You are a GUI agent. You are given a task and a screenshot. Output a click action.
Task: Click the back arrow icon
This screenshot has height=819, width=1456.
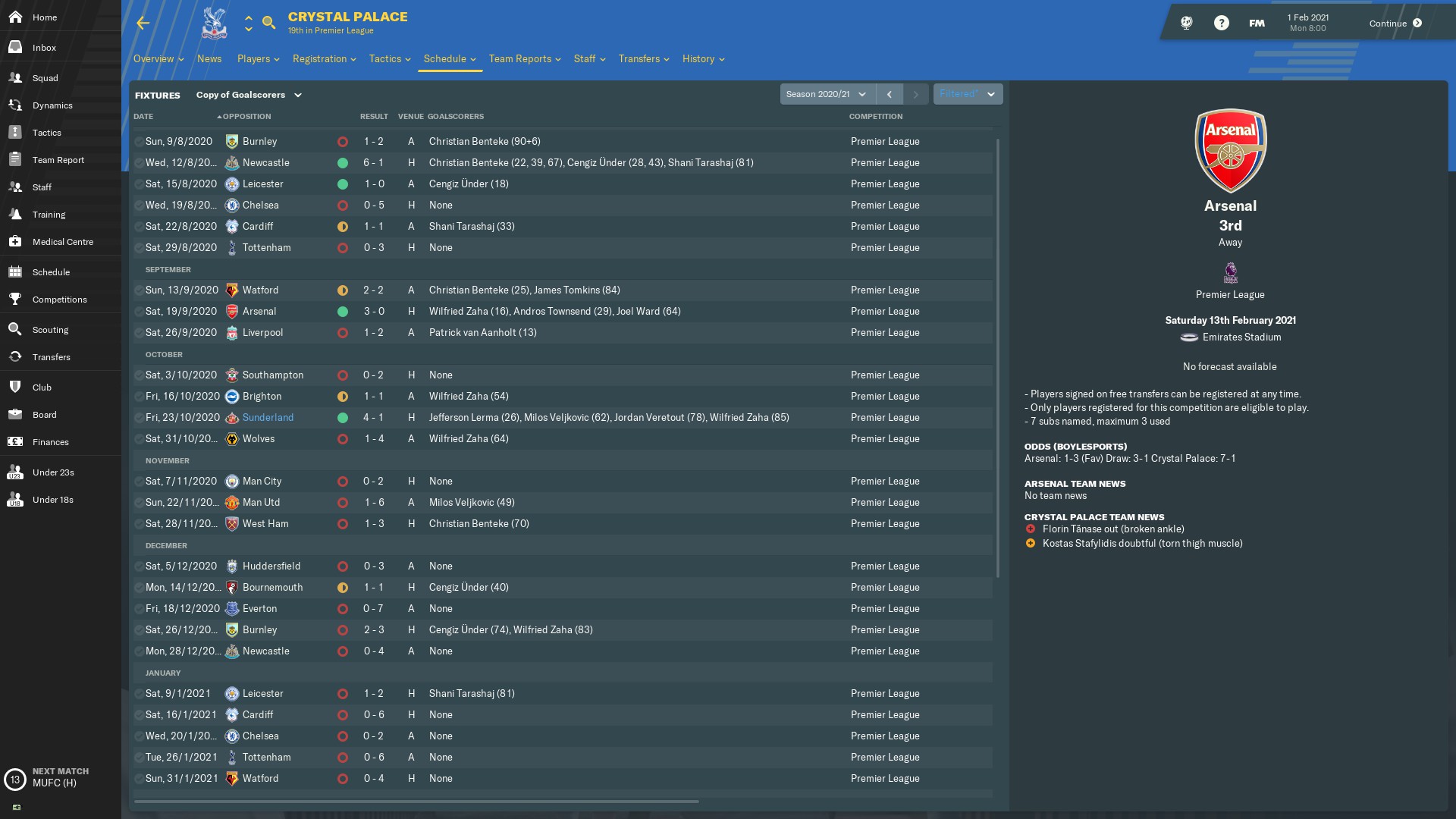(143, 24)
